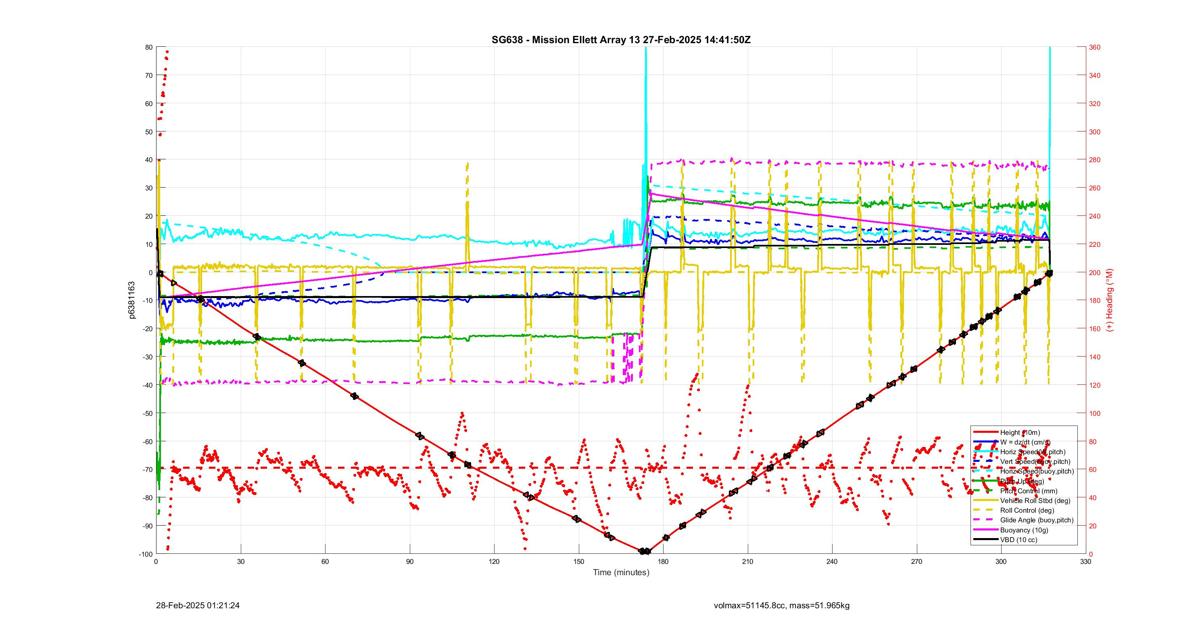Click left y-axis tick label '-100'

tap(144, 554)
